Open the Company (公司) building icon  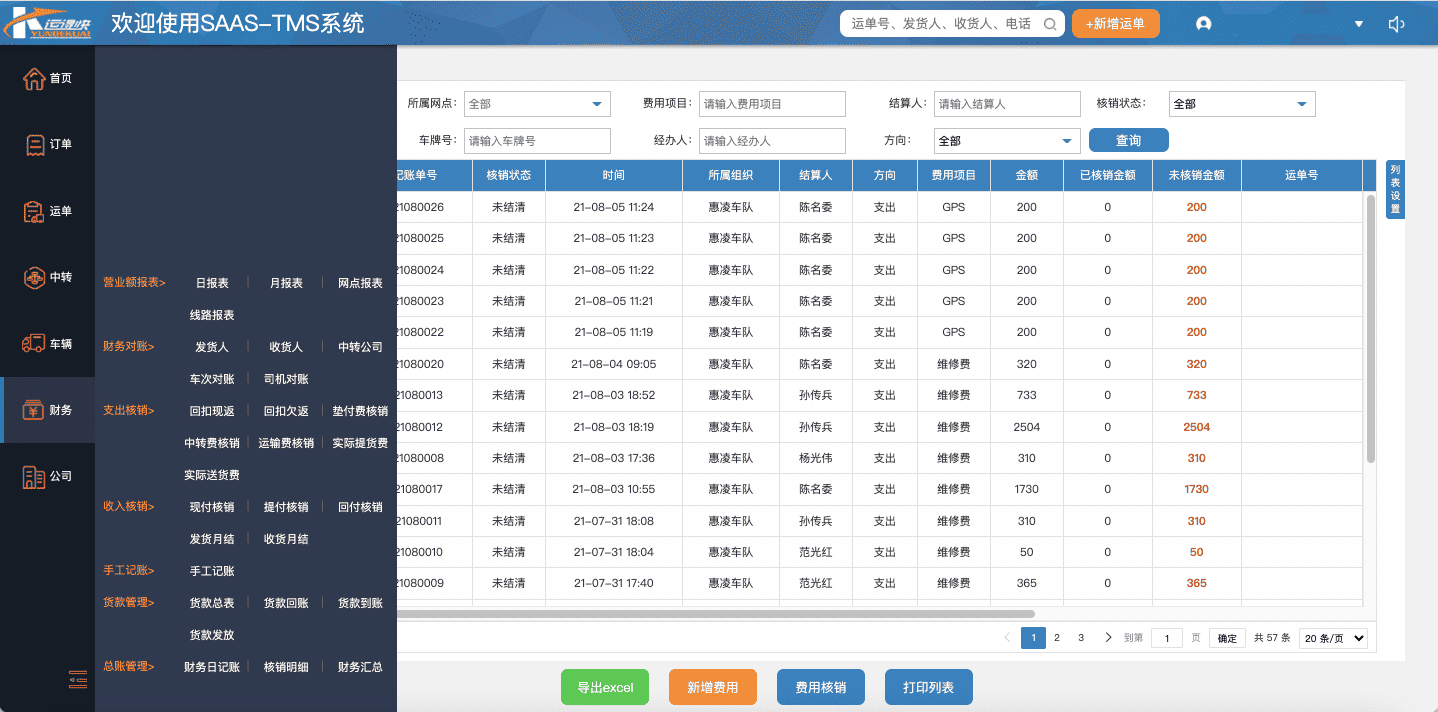click(34, 476)
